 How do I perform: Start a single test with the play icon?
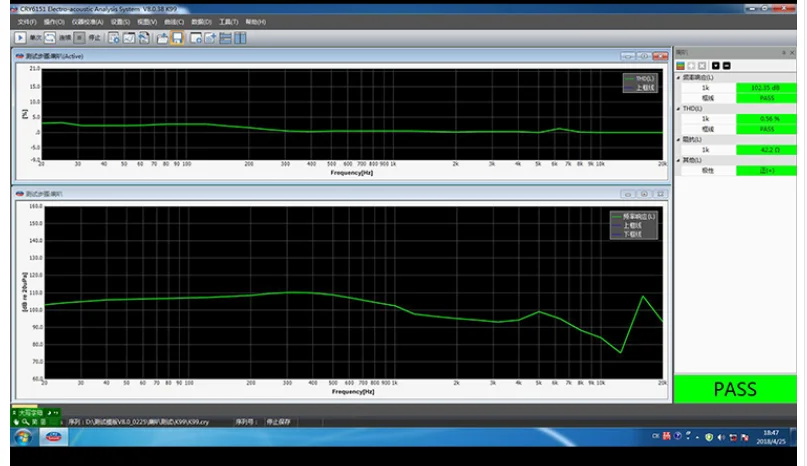coord(21,37)
